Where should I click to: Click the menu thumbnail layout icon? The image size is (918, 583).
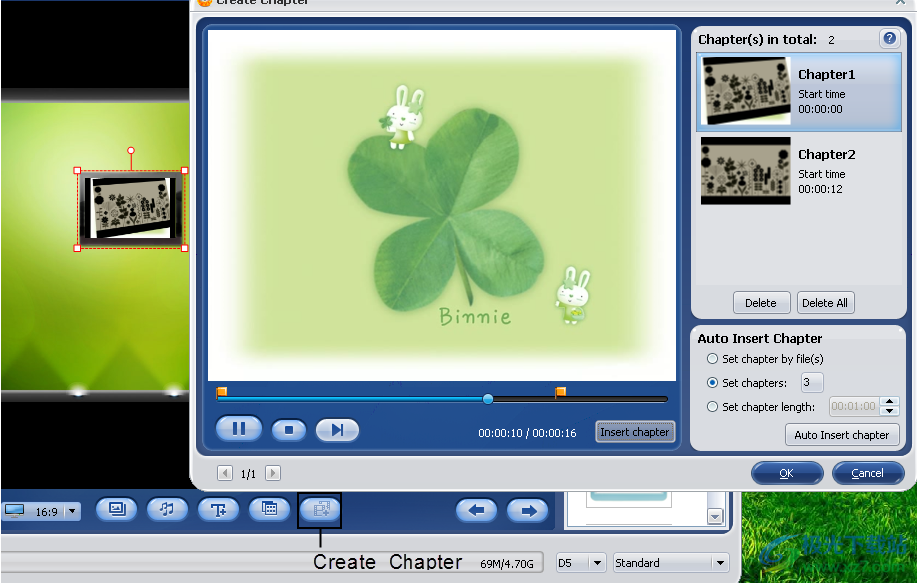pos(269,509)
